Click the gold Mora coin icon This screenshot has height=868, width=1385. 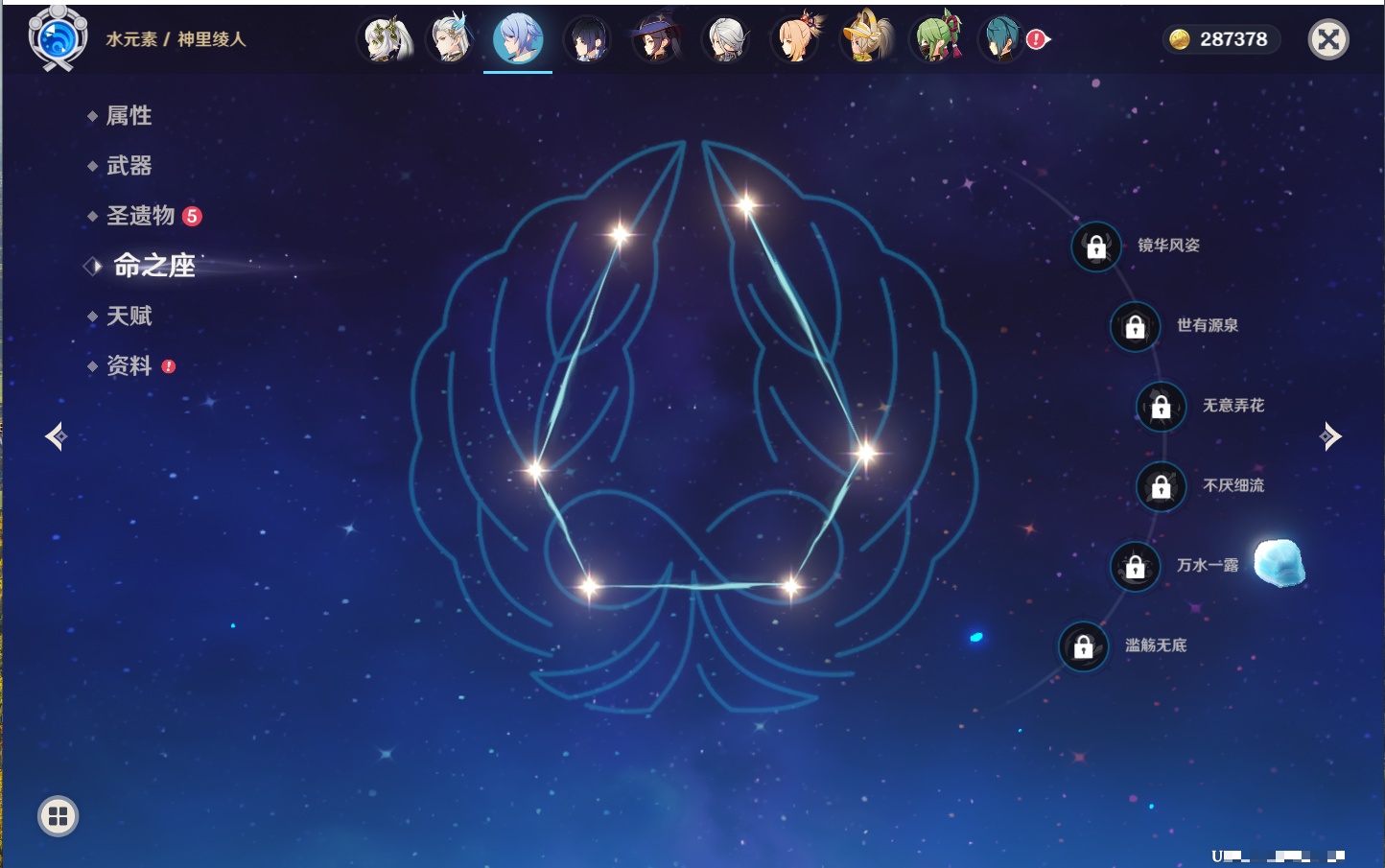(x=1180, y=39)
